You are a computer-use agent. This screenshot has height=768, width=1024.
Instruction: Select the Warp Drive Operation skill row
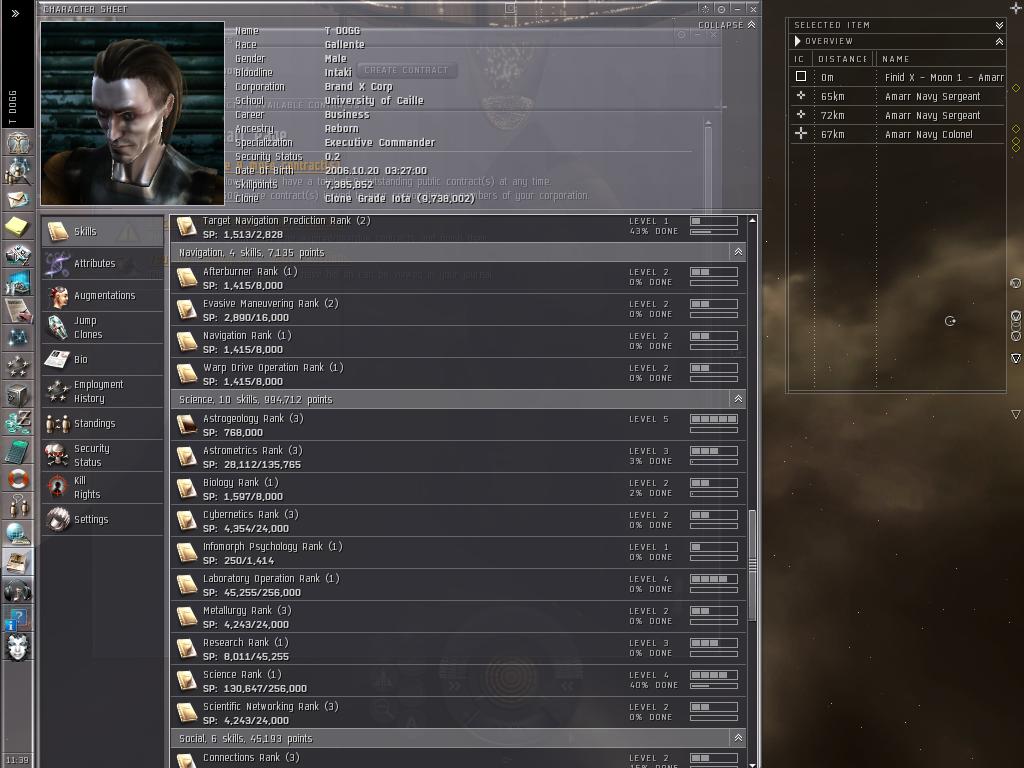click(x=458, y=374)
